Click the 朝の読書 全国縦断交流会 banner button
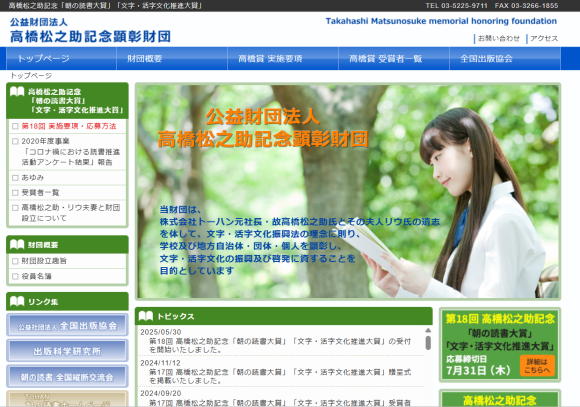 coord(67,376)
